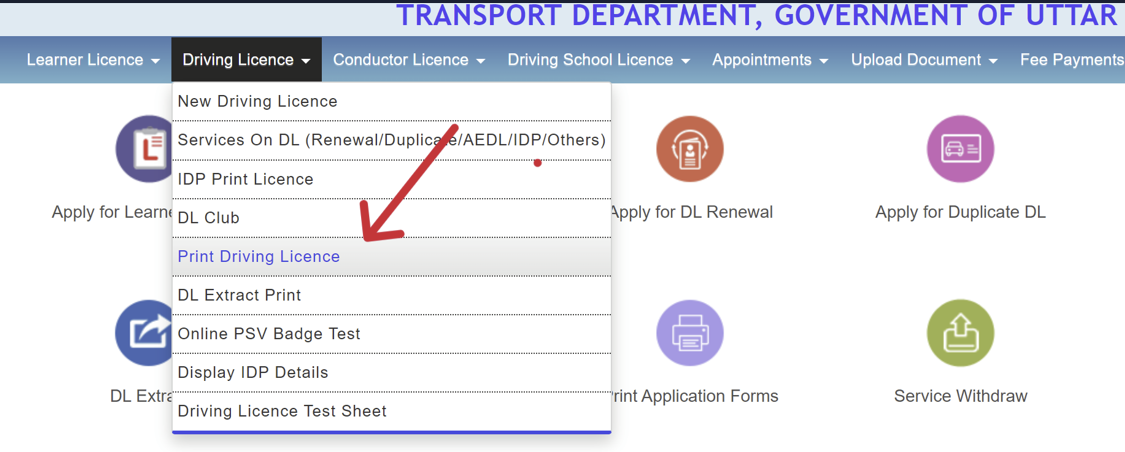Open DL Extract Print menu item
This screenshot has width=1125, height=452.
pos(239,296)
